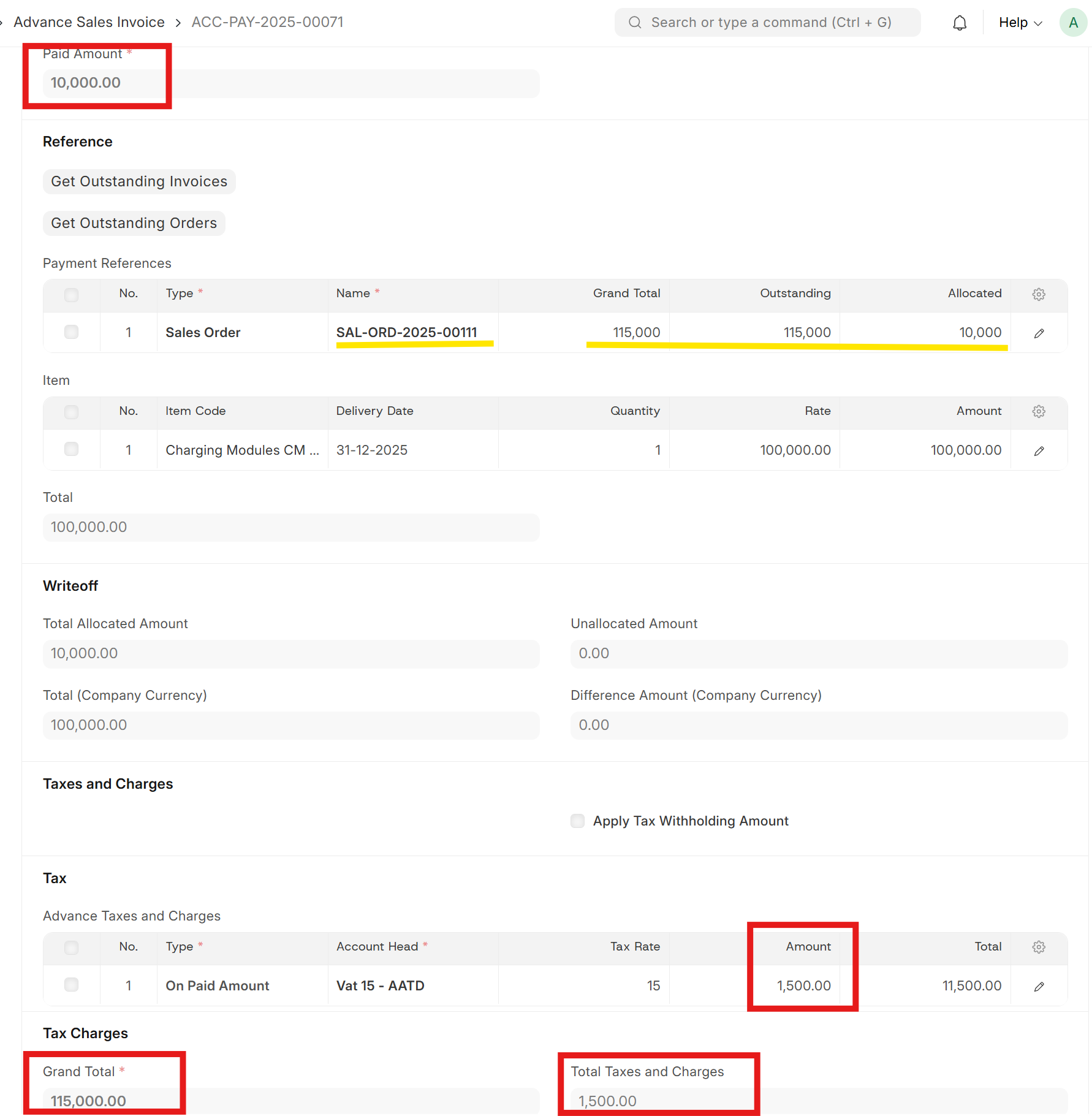Edit the Vat 15 tax row
The height and width of the screenshot is (1116, 1092).
click(x=1039, y=987)
